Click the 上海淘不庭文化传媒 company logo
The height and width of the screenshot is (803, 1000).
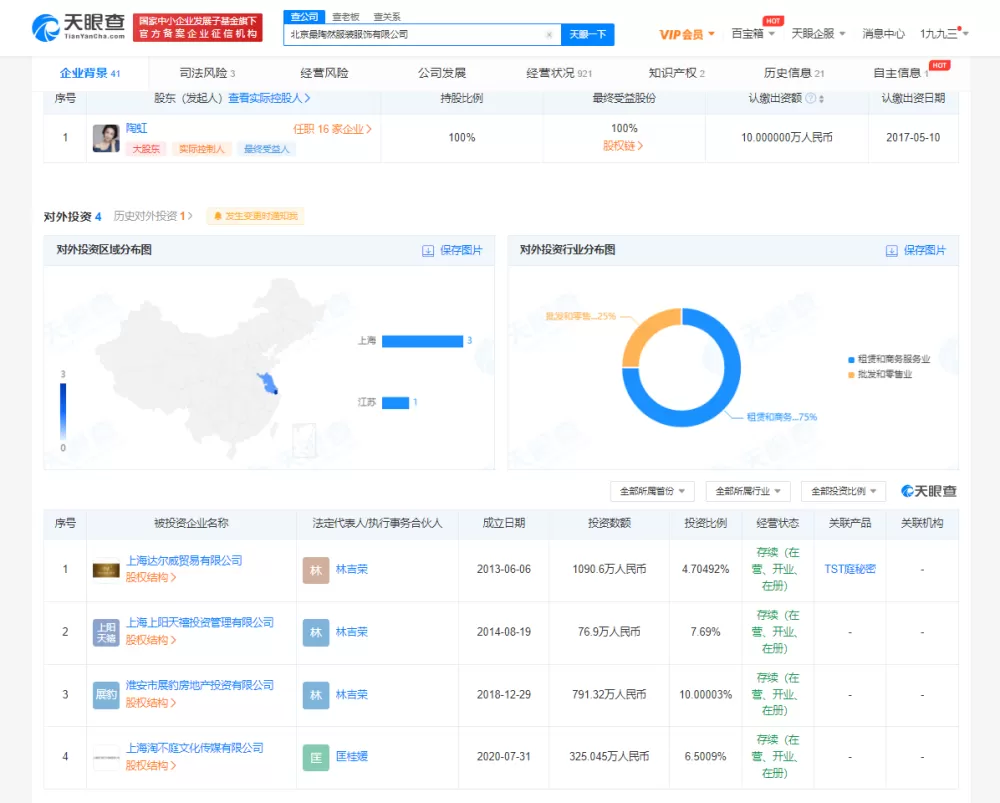[106, 757]
